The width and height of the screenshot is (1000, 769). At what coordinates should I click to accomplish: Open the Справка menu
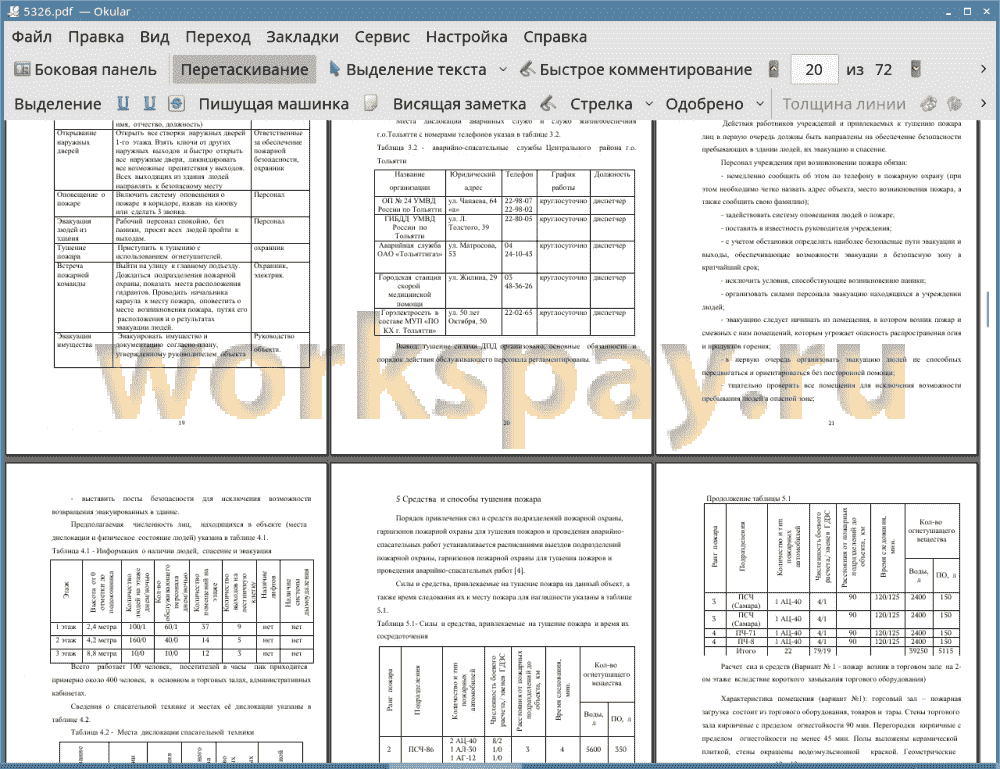click(555, 37)
